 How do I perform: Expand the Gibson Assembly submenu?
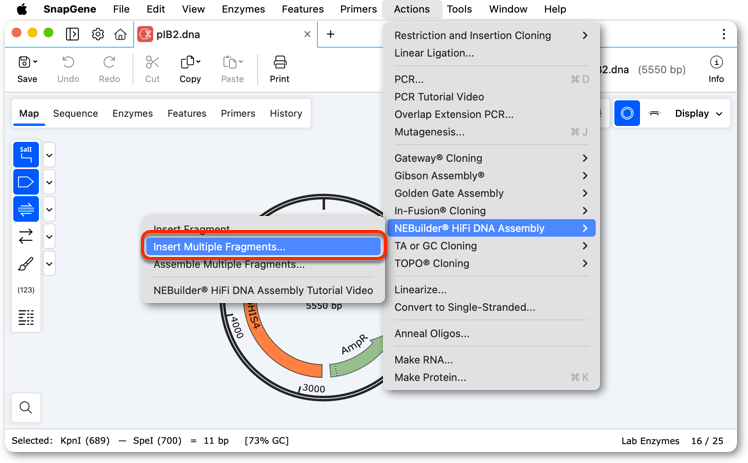491,175
